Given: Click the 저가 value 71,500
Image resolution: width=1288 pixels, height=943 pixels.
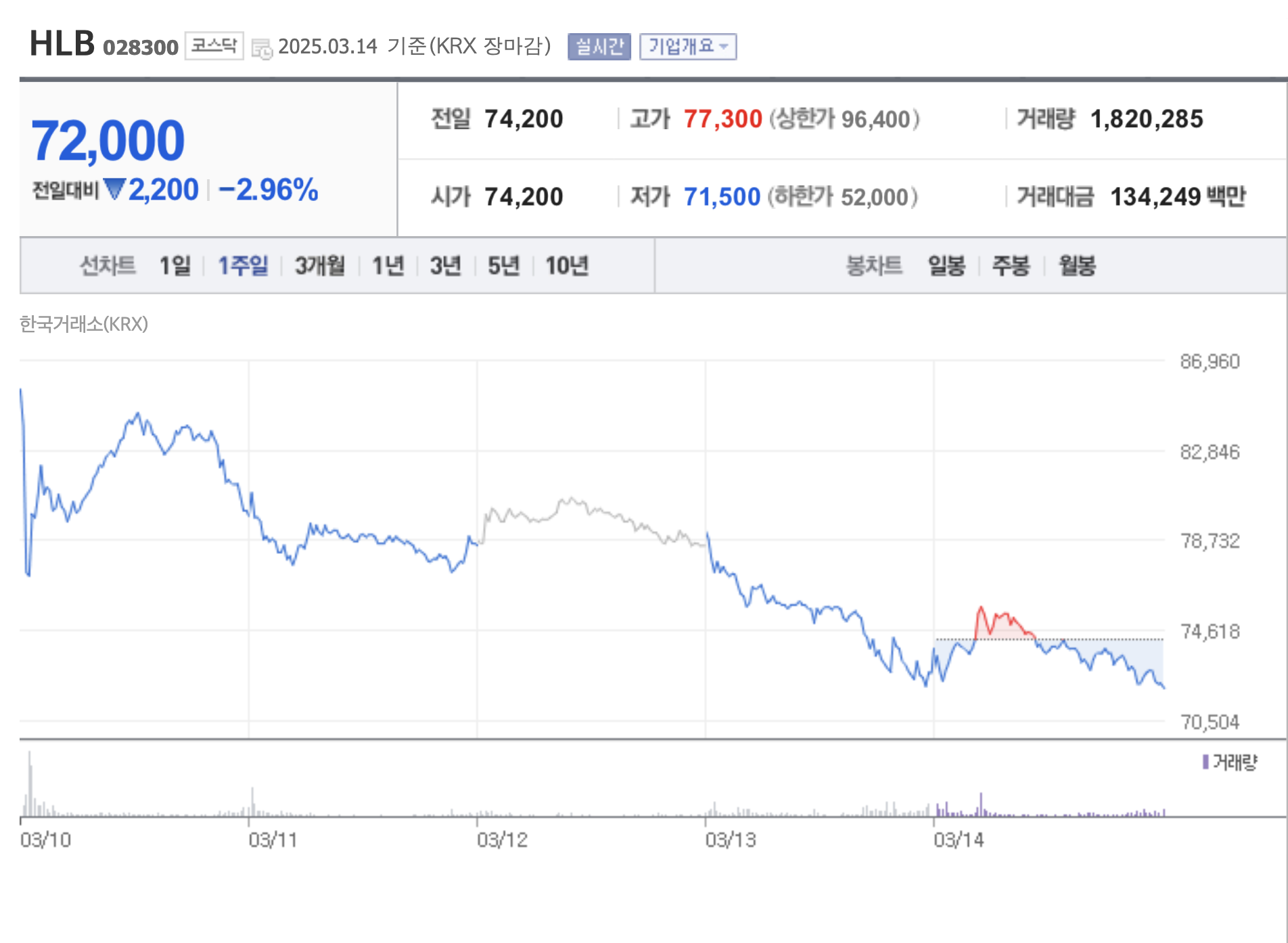Looking at the screenshot, I should point(722,197).
